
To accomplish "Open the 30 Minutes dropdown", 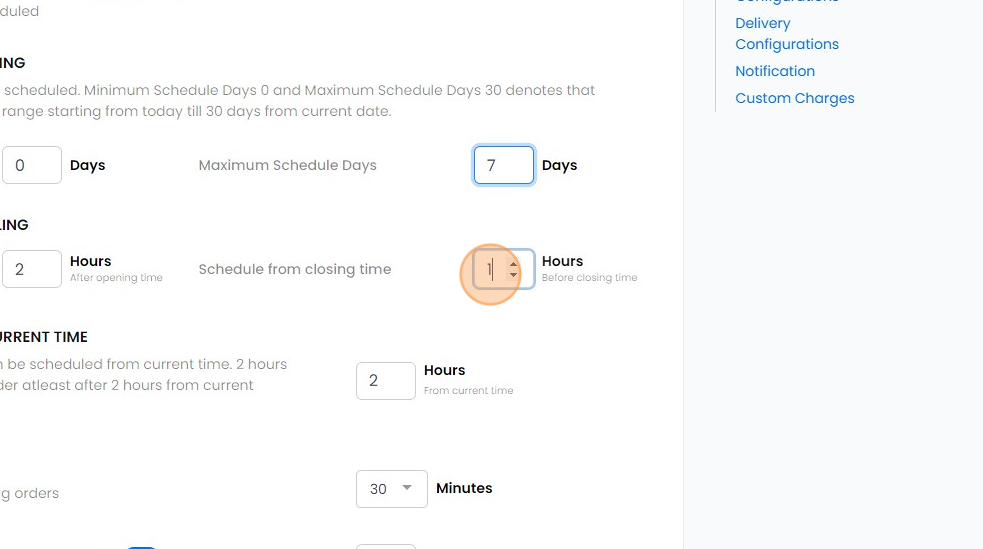I will (x=391, y=489).
